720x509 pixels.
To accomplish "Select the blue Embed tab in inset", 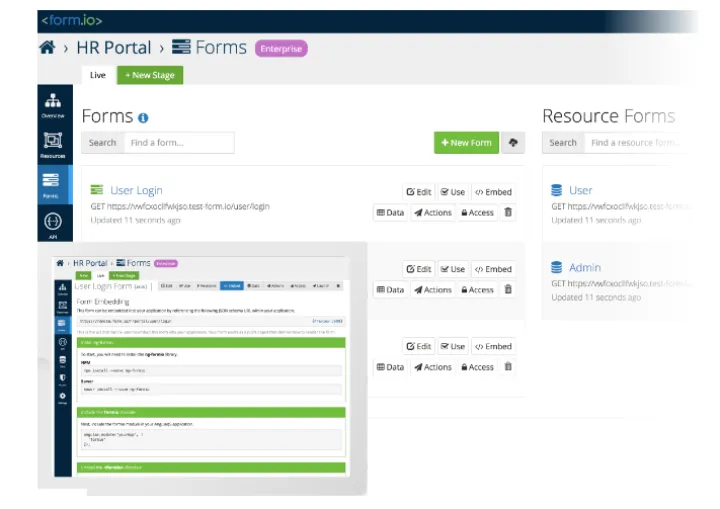I will (x=232, y=286).
